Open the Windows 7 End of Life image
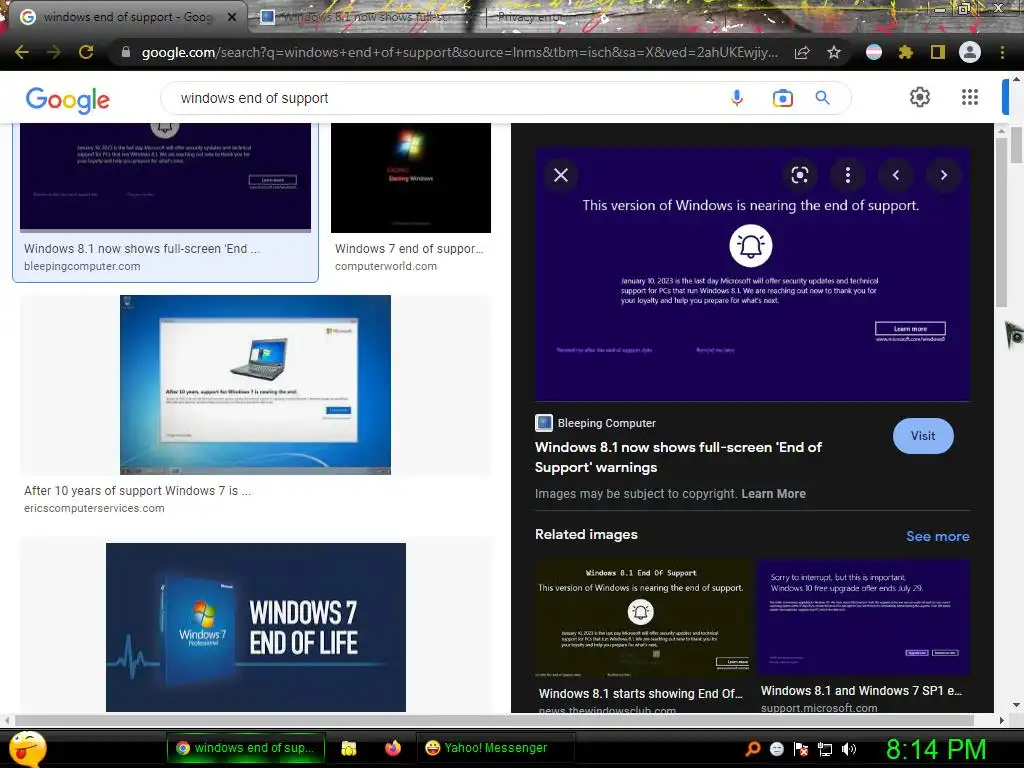The image size is (1024, 768). pos(255,627)
